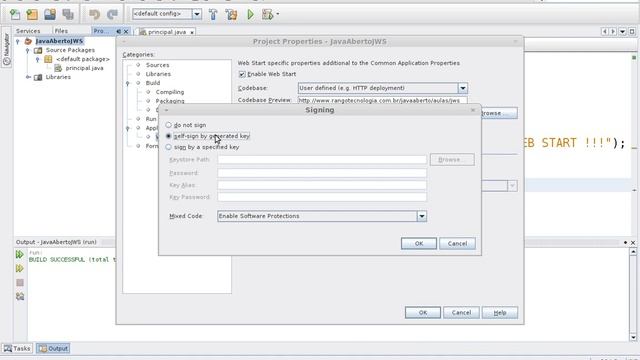Click the Redo toolbar icon

pos(112,14)
